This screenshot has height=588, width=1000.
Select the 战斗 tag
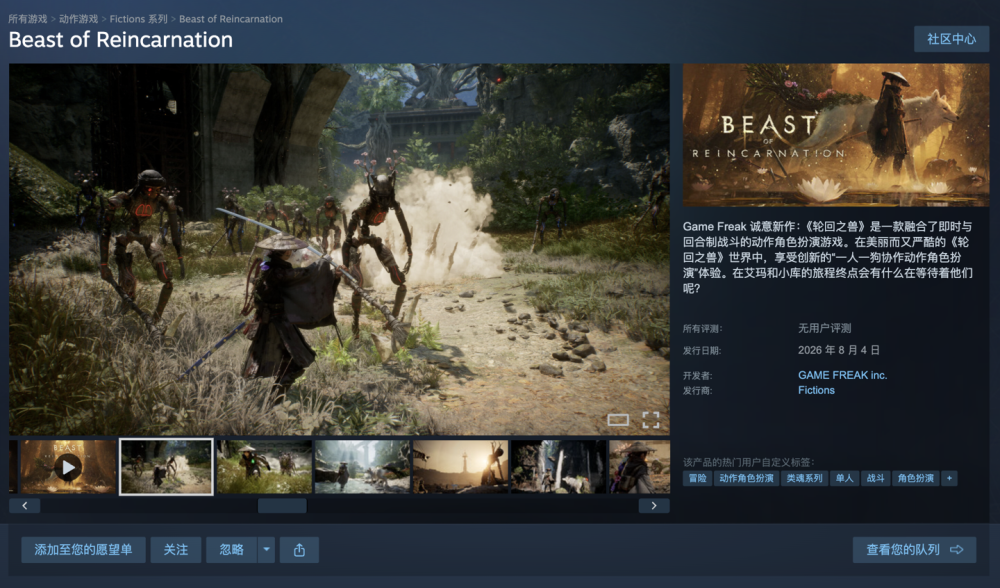876,478
